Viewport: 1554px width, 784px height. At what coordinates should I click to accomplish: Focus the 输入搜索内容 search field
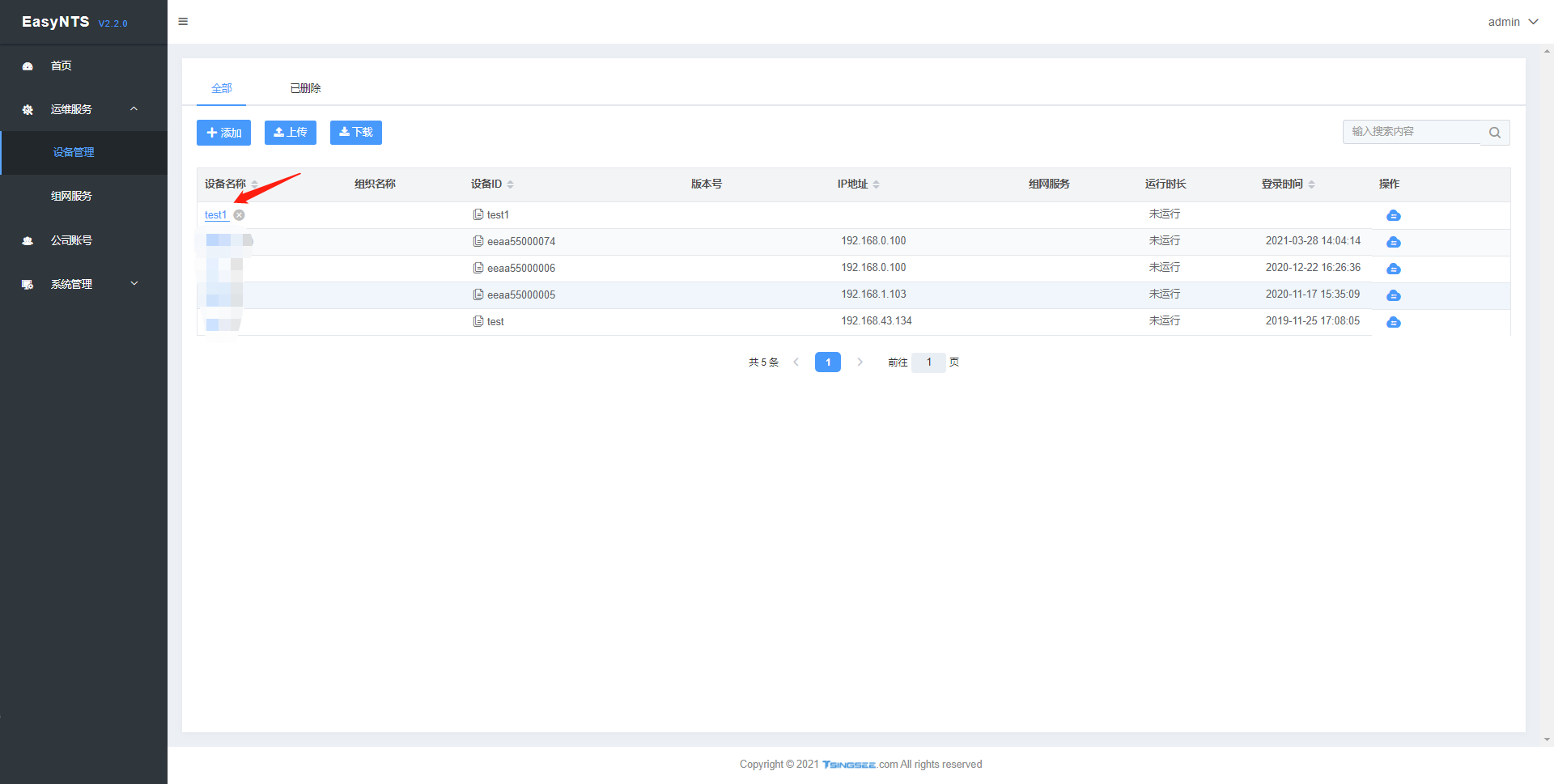(x=1411, y=132)
